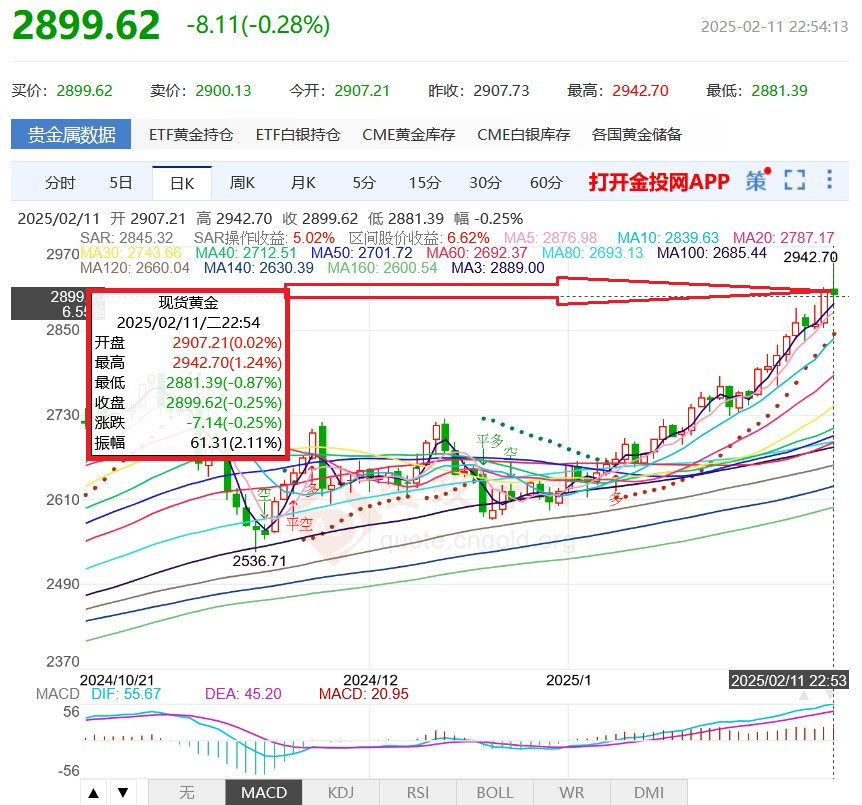Click the down triangle arrow beside indicator bar
862x805 pixels.
pos(122,791)
